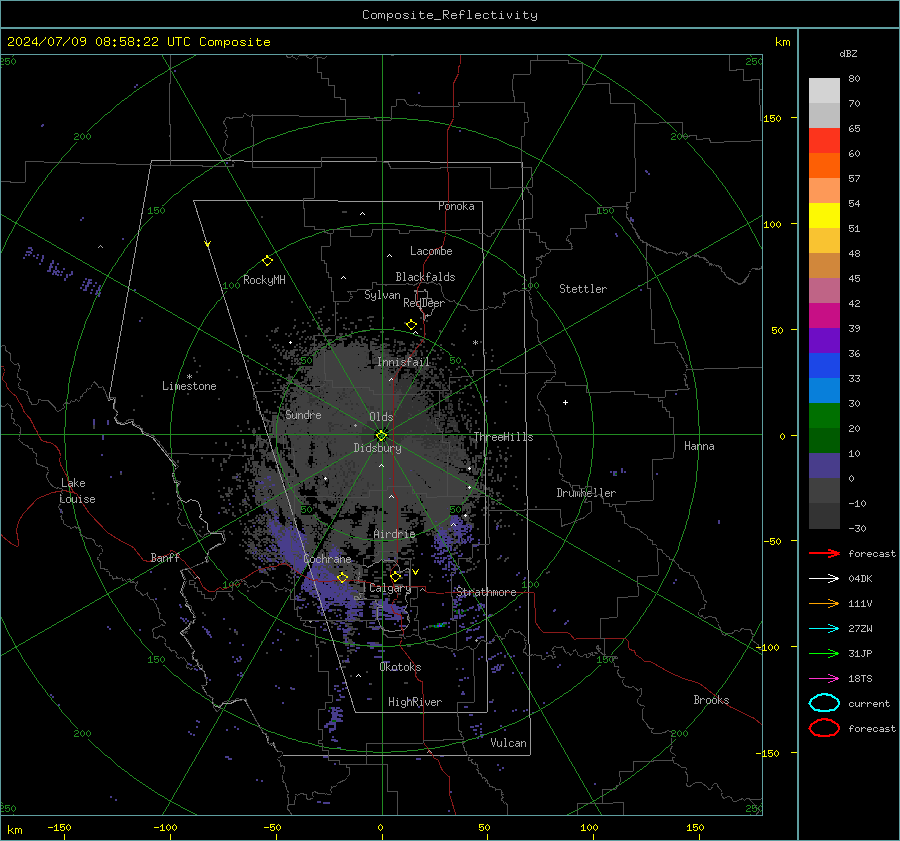Click the Limestone label

tap(189, 386)
